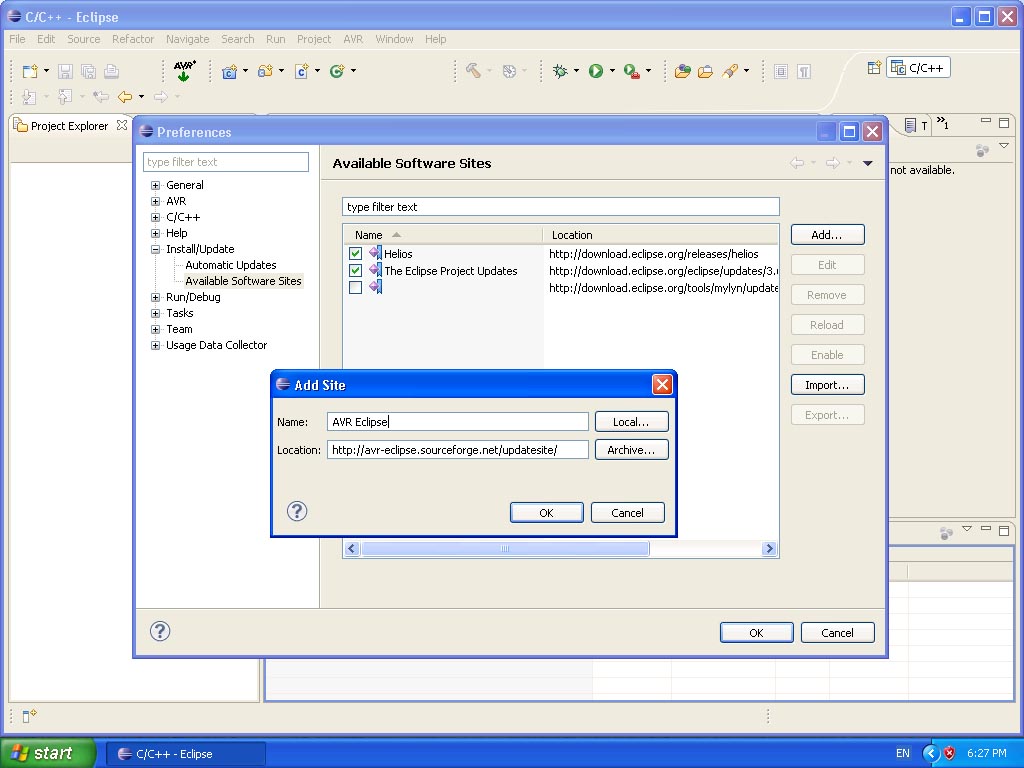Click the Add Site help question icon

click(297, 511)
